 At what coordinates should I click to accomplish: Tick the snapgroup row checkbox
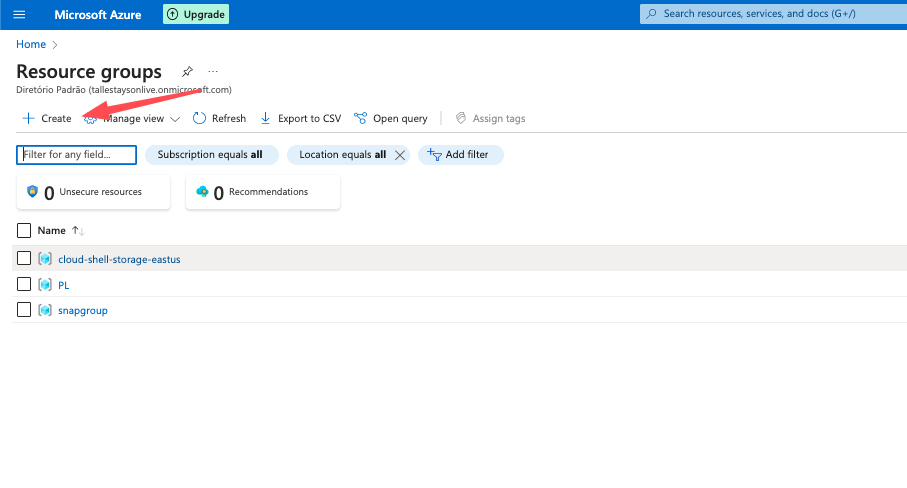click(24, 310)
